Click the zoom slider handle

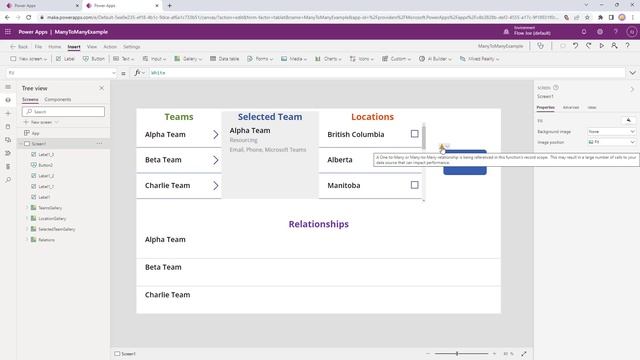tap(457, 353)
